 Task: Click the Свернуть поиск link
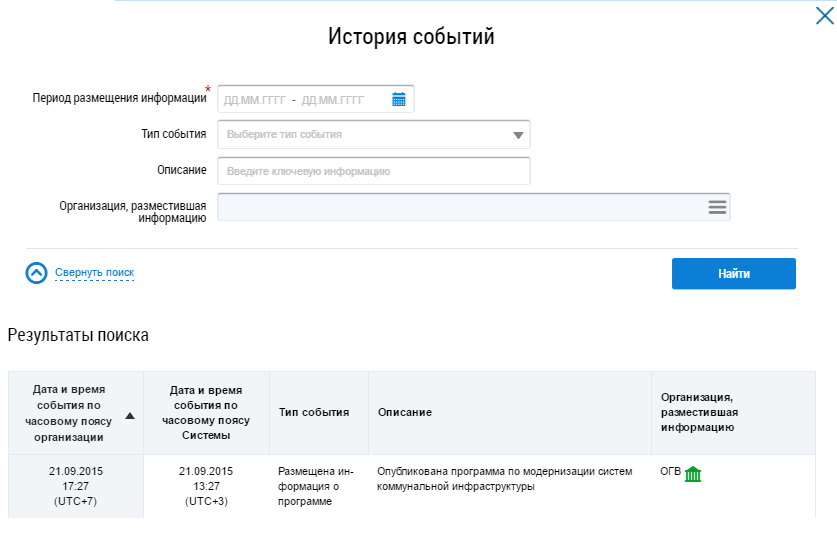coord(94,272)
